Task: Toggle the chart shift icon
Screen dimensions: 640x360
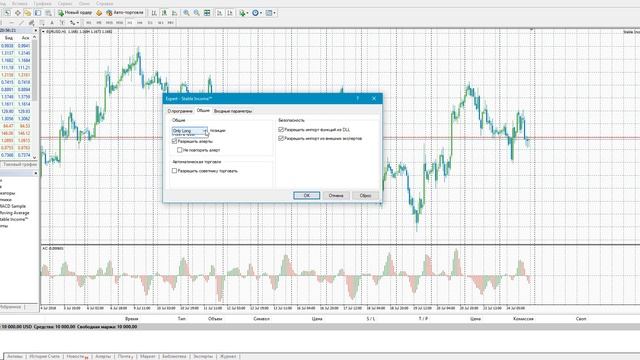Action: coord(230,13)
